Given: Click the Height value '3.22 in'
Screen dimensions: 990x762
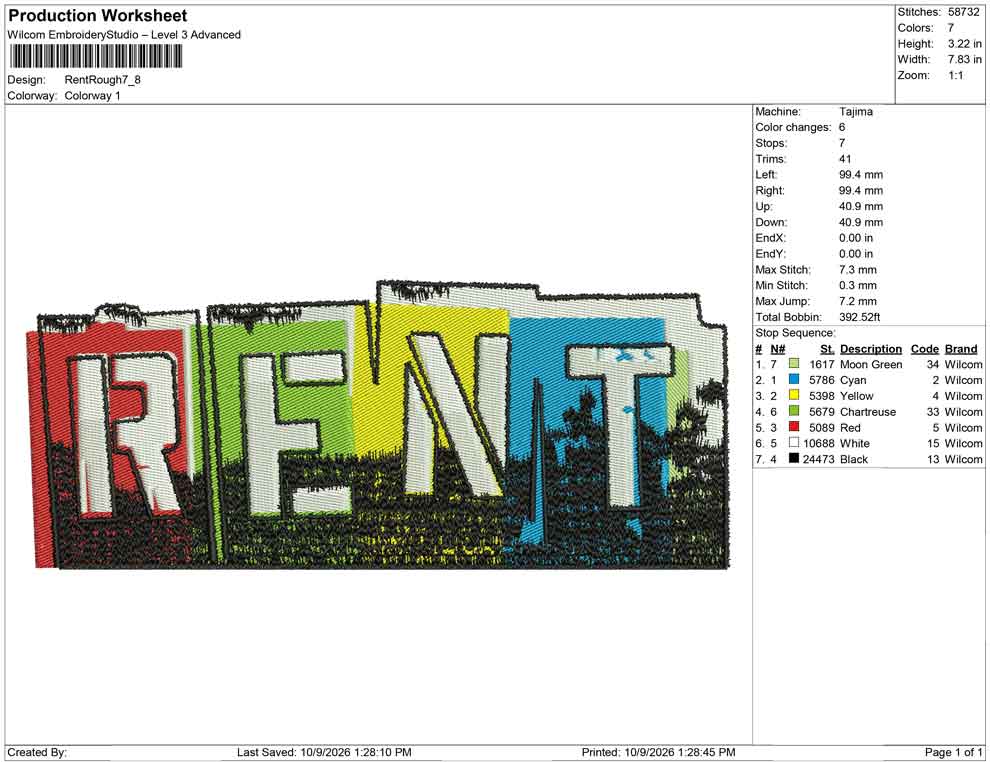Looking at the screenshot, I should [x=964, y=44].
